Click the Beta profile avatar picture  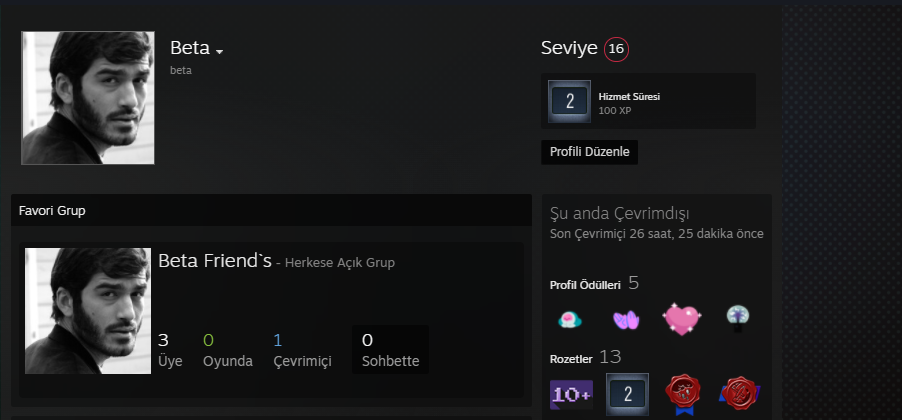click(x=88, y=98)
